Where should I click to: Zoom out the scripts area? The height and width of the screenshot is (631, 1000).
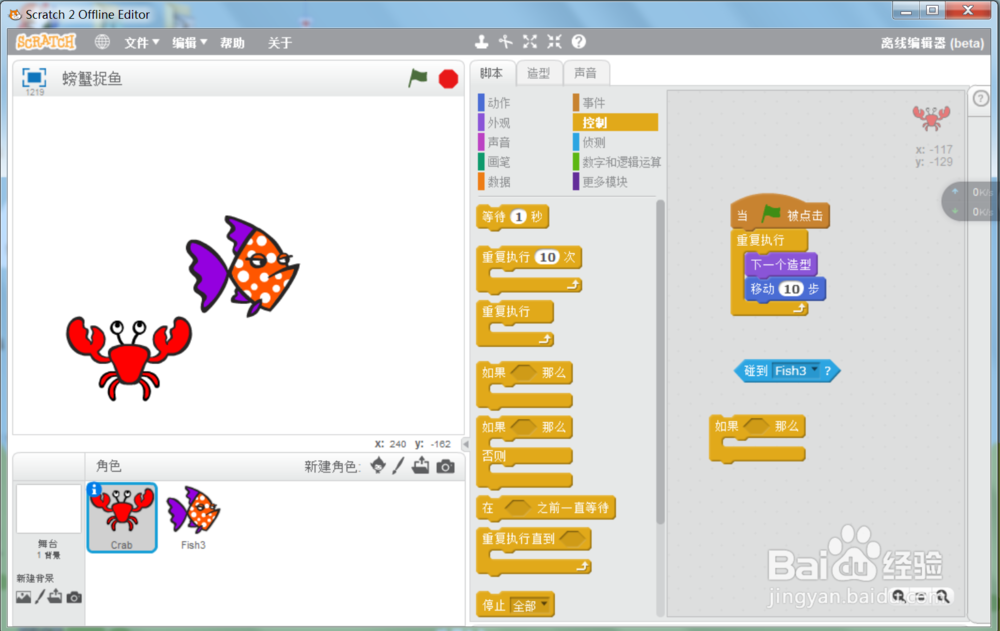point(898,596)
